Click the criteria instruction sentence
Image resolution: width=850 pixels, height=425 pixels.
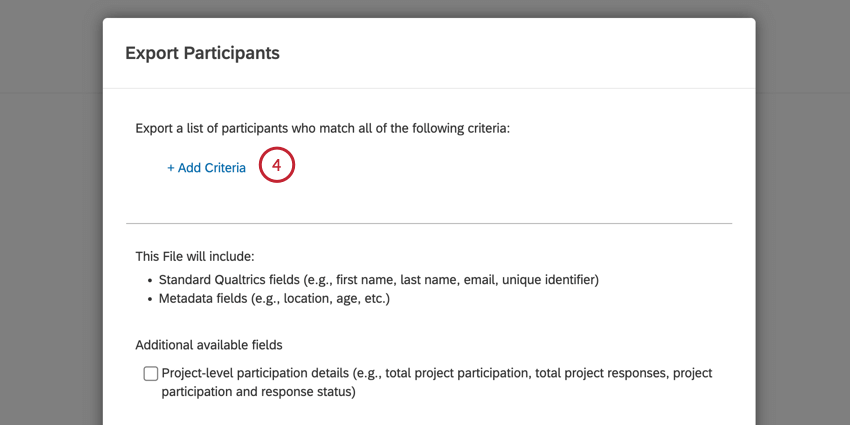[x=322, y=129]
